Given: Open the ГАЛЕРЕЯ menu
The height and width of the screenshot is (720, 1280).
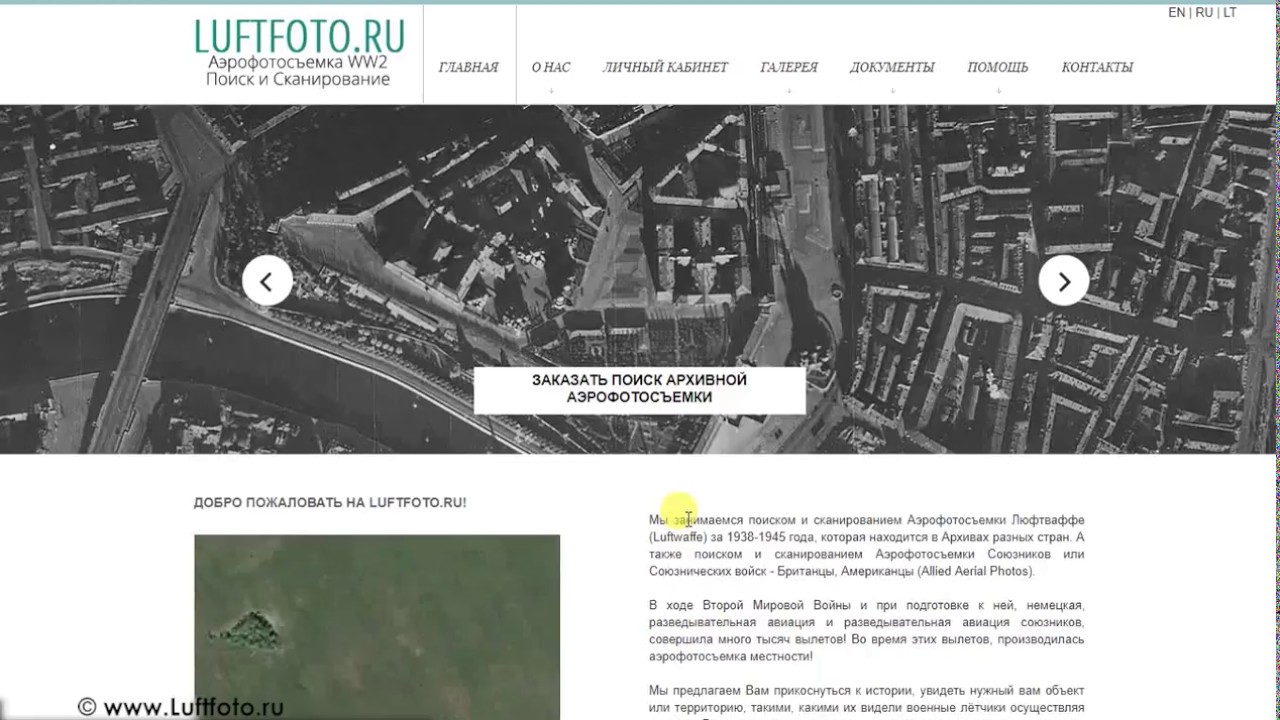Looking at the screenshot, I should (789, 67).
